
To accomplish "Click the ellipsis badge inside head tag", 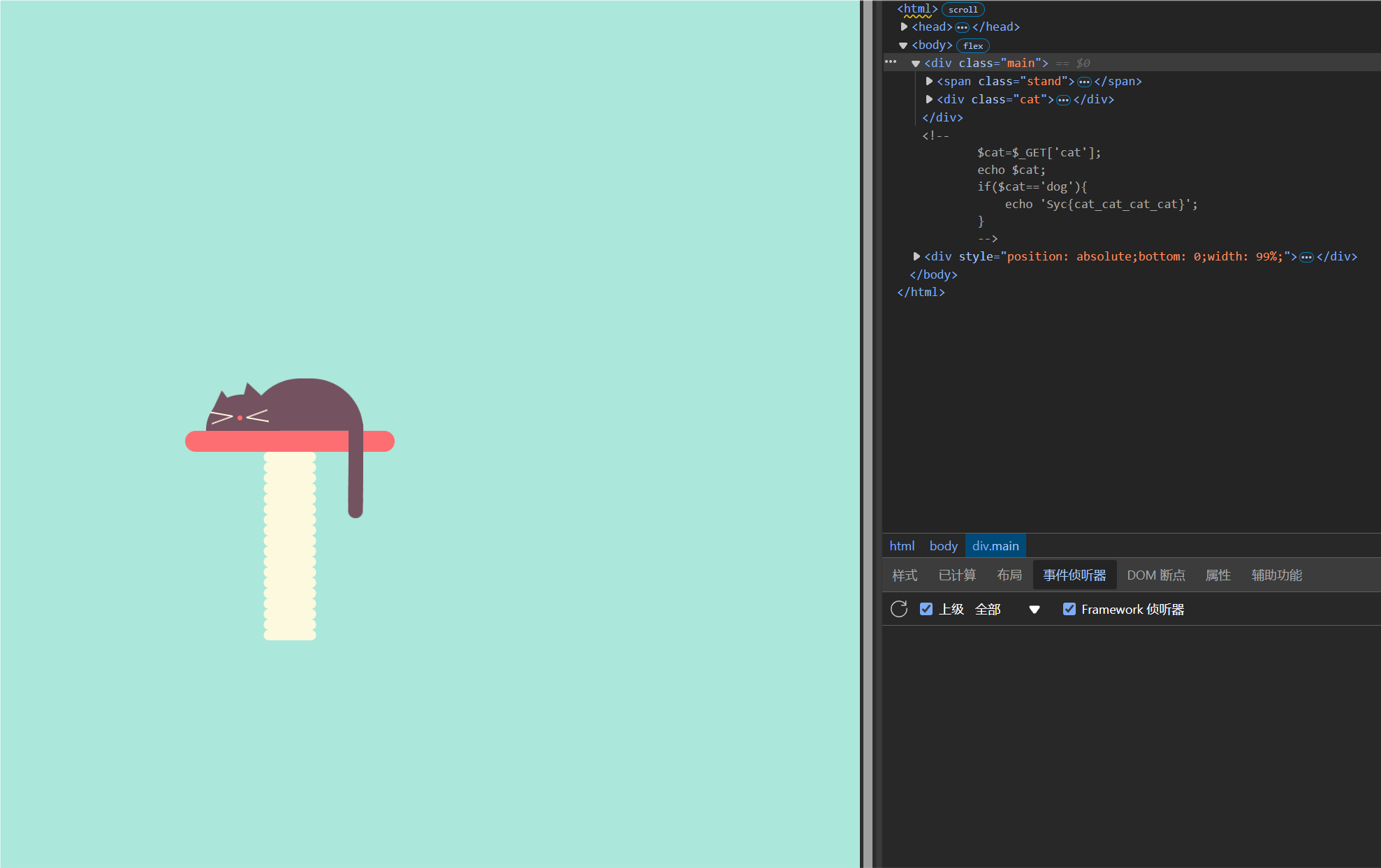I will click(x=962, y=27).
